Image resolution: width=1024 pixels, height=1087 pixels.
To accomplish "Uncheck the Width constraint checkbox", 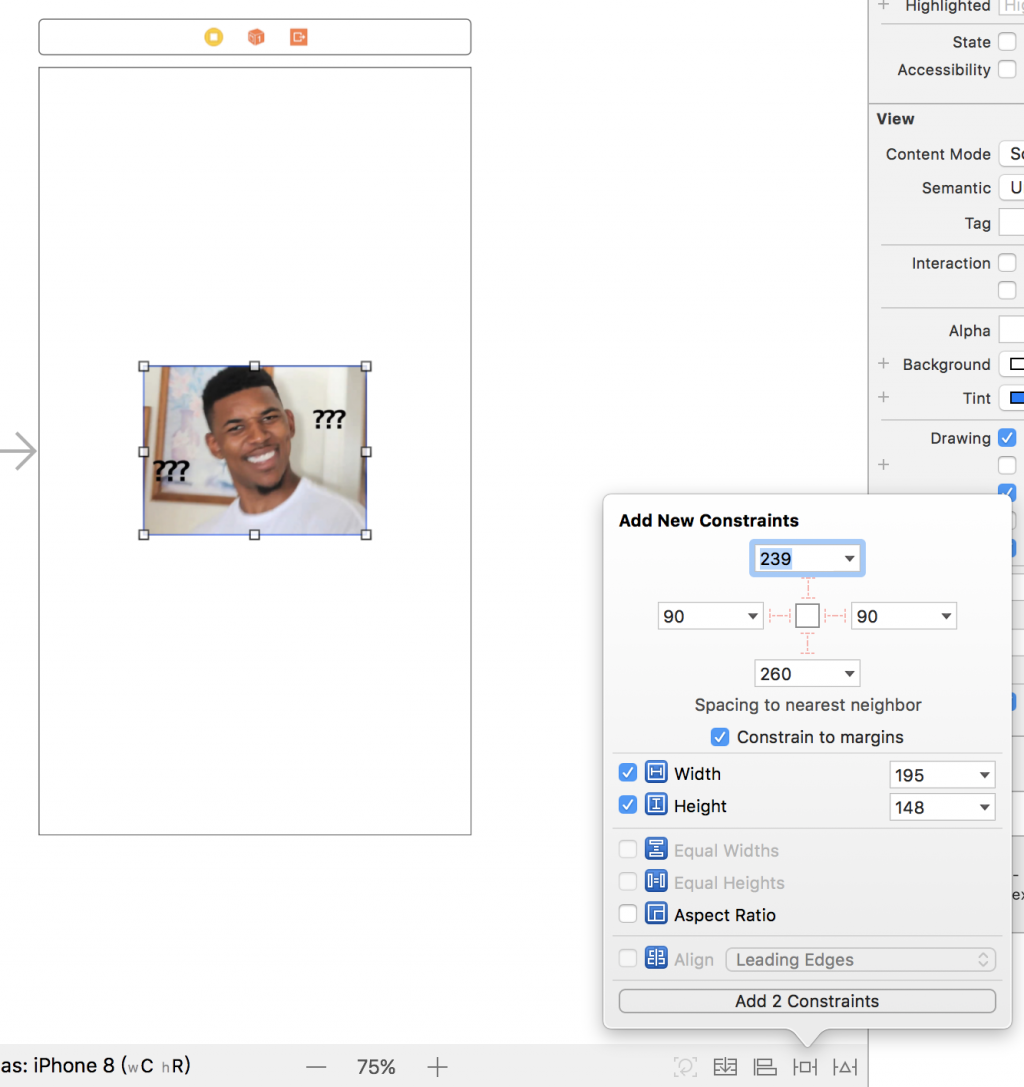I will (627, 772).
